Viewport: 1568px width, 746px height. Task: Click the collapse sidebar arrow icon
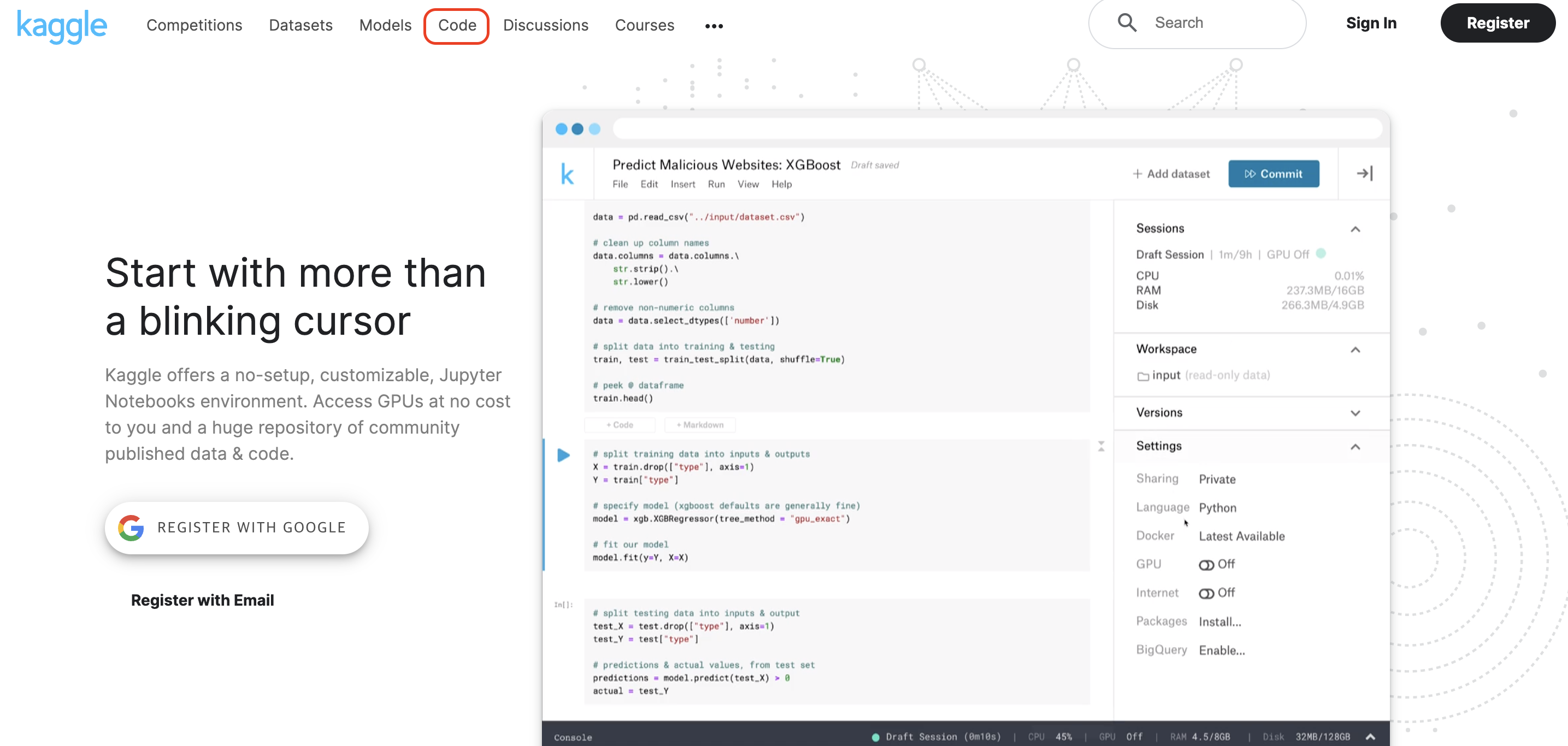[x=1364, y=174]
